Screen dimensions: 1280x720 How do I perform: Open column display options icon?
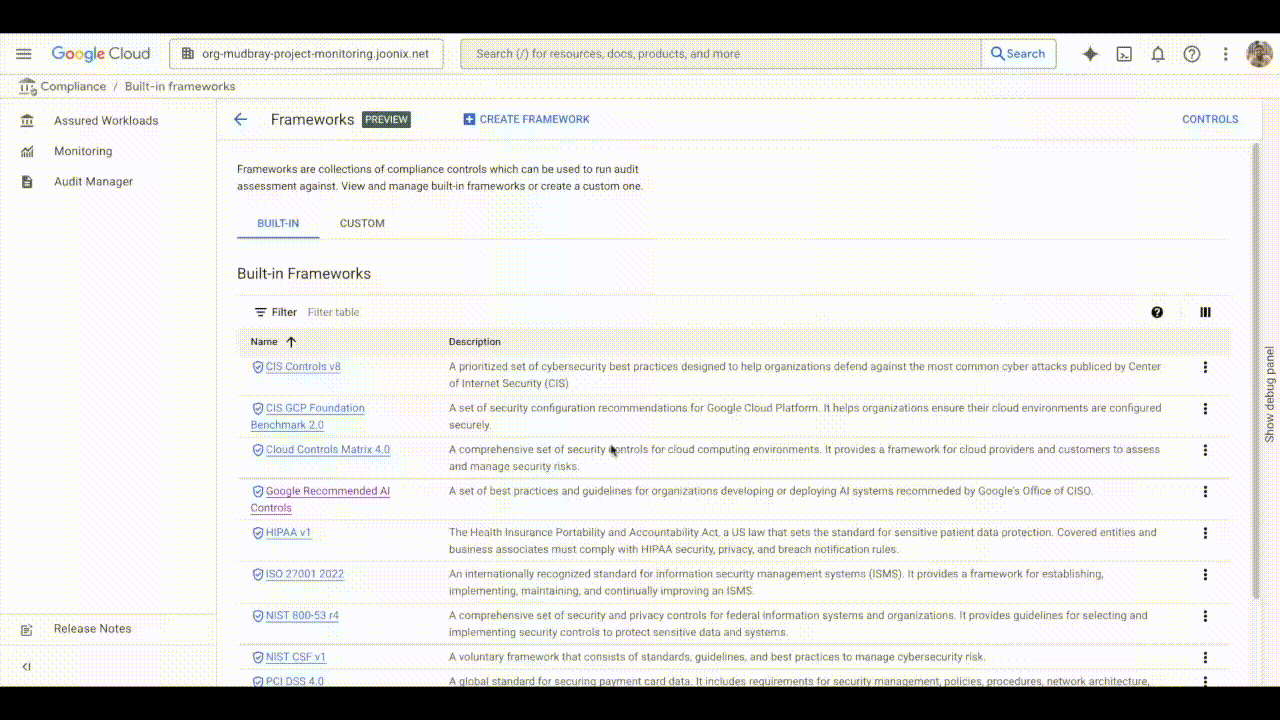(1205, 312)
